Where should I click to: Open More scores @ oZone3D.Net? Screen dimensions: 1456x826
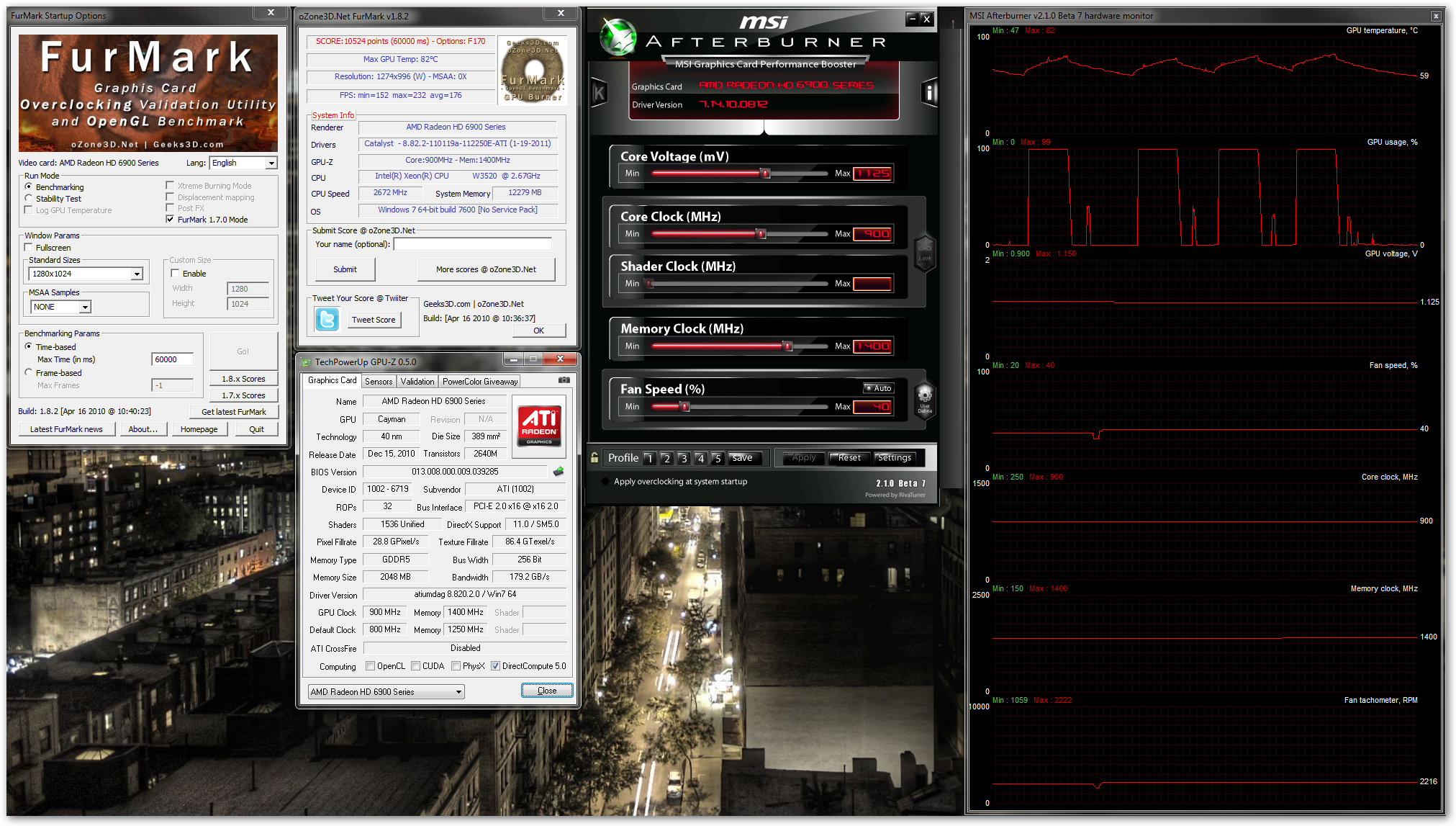[486, 269]
